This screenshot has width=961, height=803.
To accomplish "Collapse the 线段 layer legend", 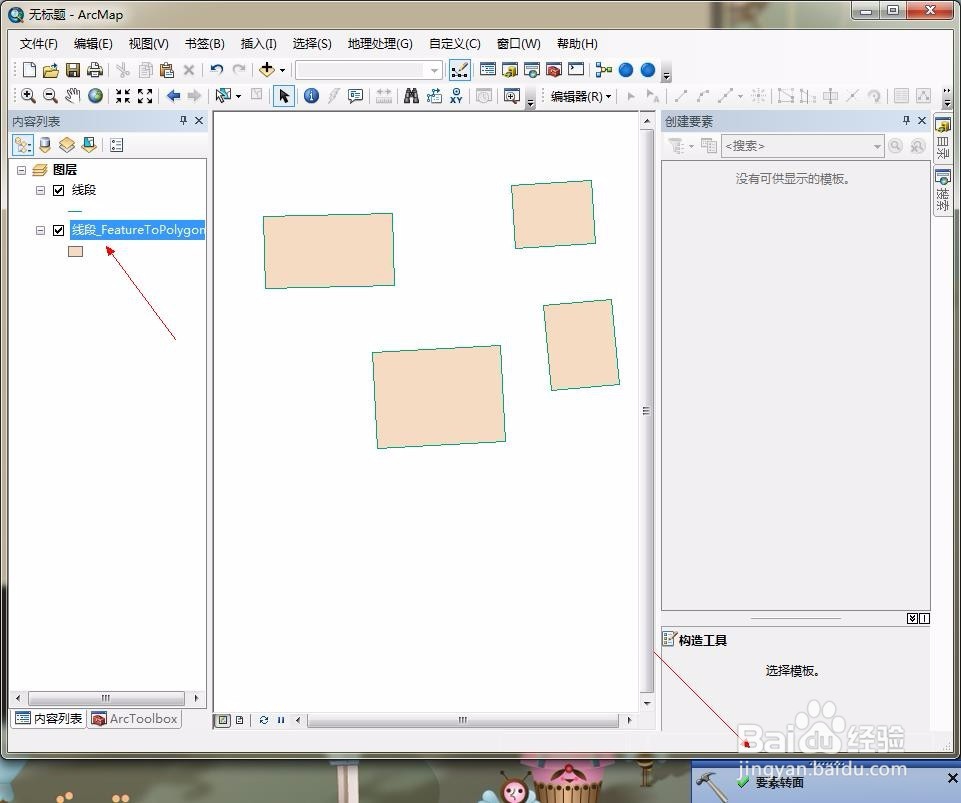I will click(40, 190).
